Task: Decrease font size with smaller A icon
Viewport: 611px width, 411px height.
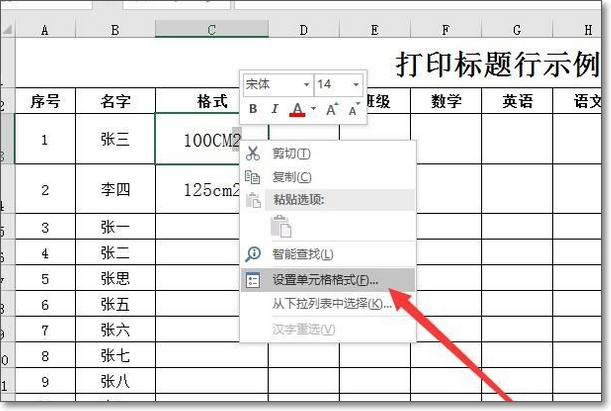Action: click(354, 109)
